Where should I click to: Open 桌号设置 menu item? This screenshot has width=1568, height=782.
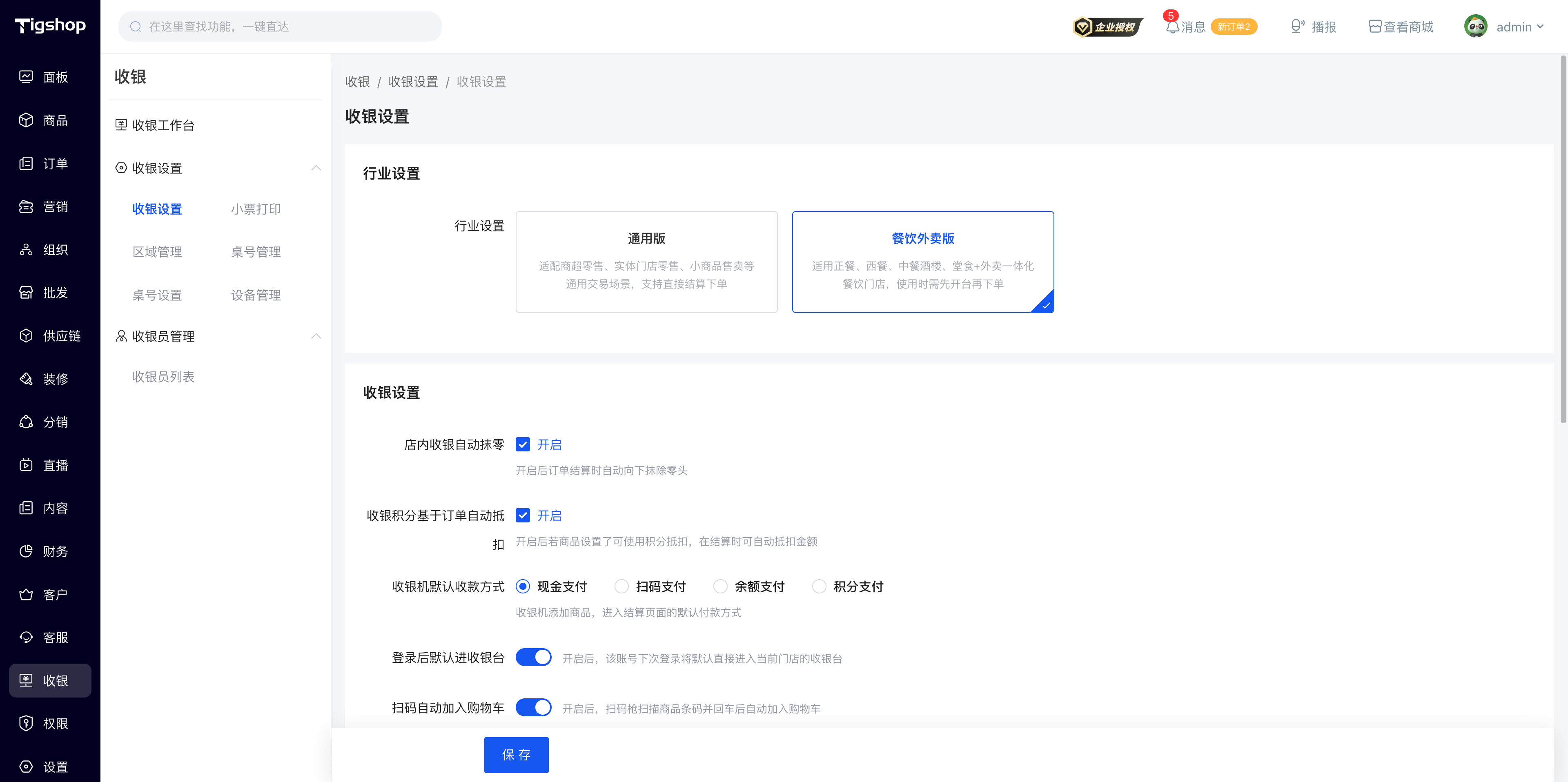click(157, 295)
